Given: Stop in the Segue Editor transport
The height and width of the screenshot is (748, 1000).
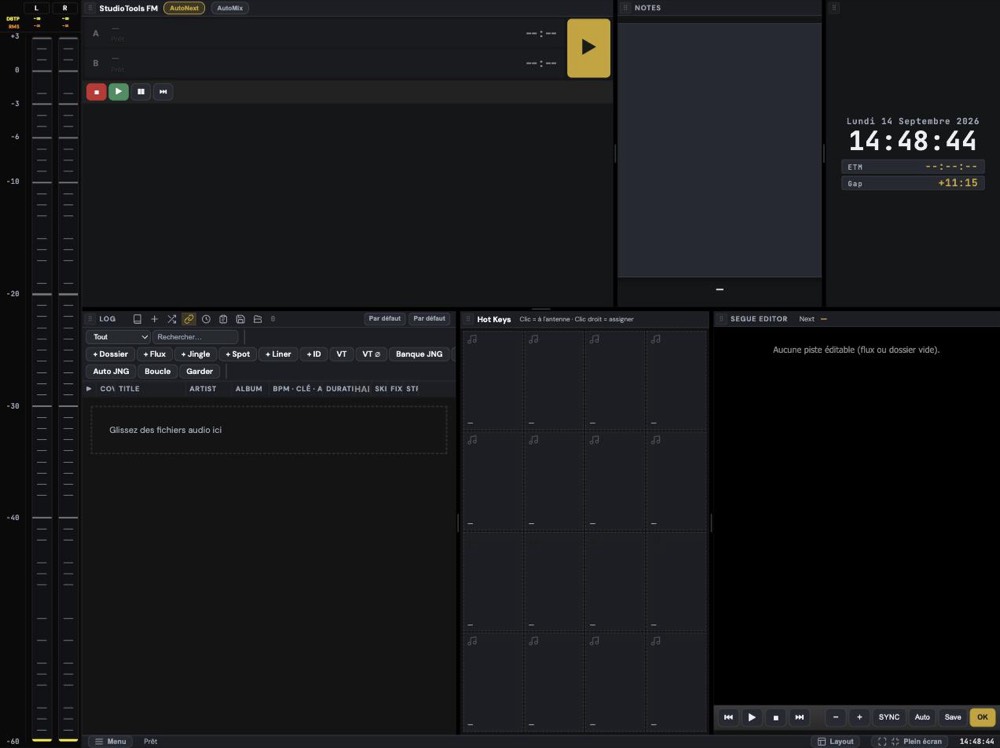Looking at the screenshot, I should pos(776,717).
